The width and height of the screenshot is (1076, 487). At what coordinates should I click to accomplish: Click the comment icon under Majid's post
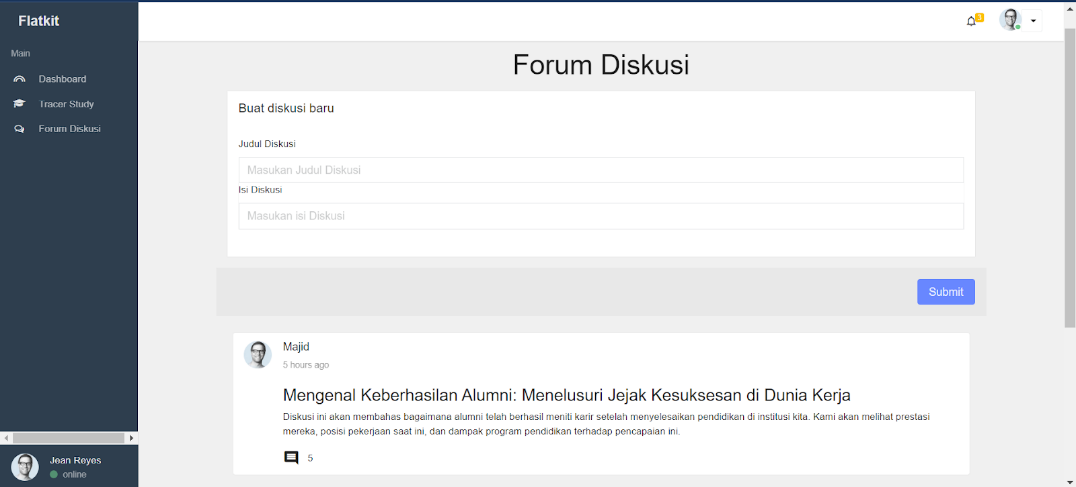[291, 458]
